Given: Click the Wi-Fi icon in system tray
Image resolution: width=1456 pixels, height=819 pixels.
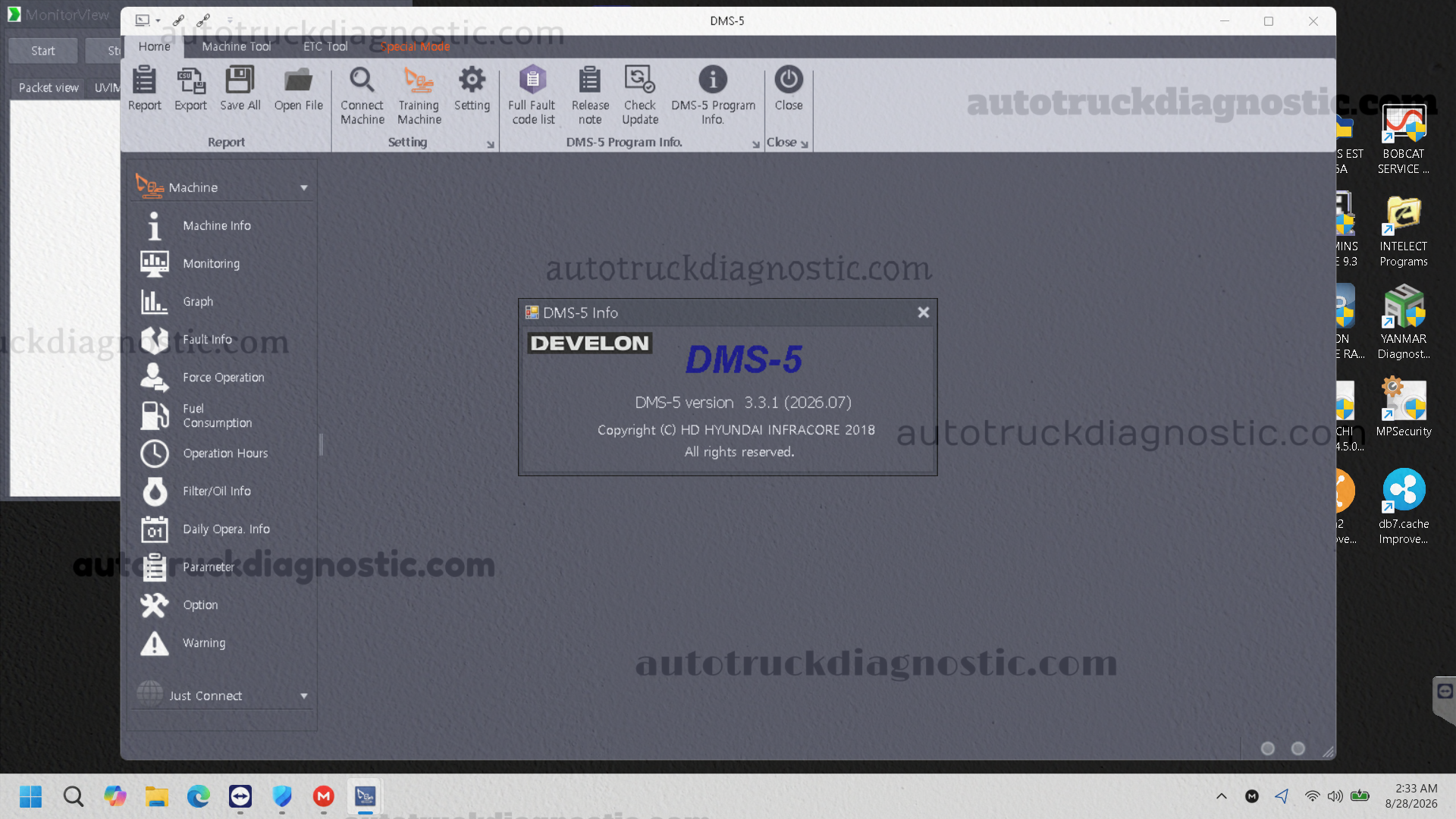Looking at the screenshot, I should pyautogui.click(x=1312, y=796).
